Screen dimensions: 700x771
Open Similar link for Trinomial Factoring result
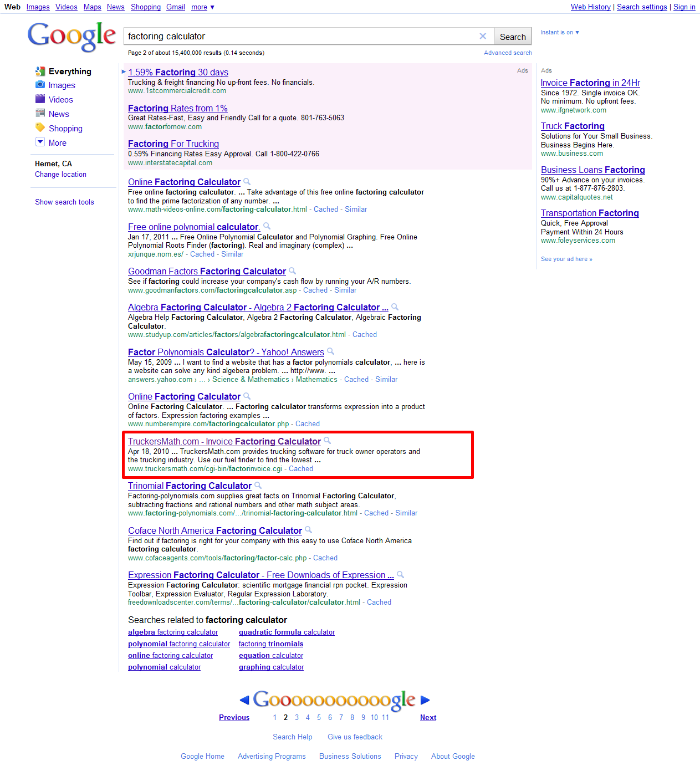click(x=406, y=513)
